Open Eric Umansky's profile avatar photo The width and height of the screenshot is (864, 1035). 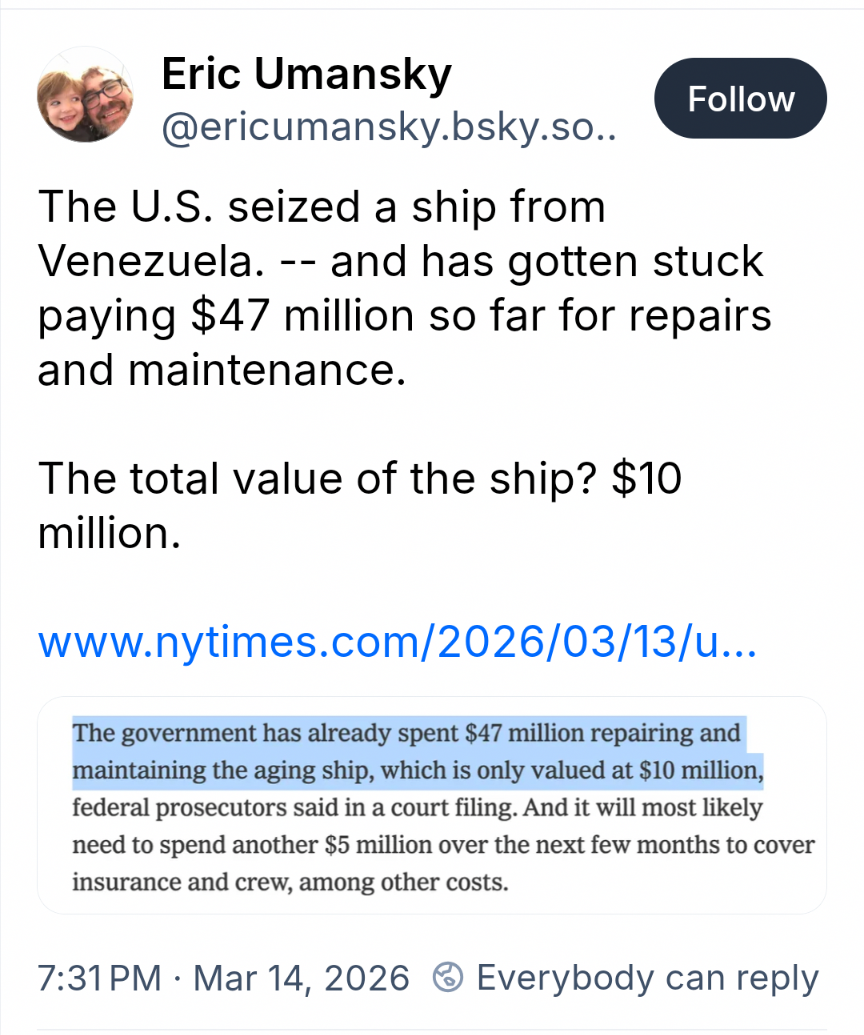[83, 95]
